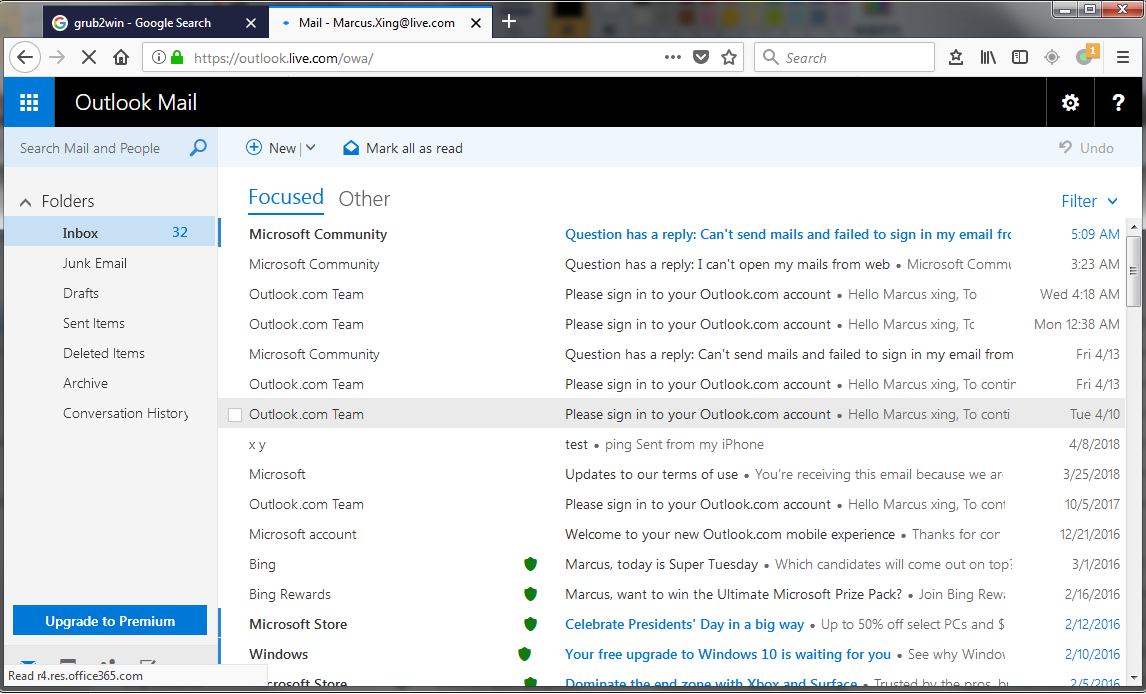Open Outlook settings gear
This screenshot has height=694, width=1146.
coord(1070,102)
